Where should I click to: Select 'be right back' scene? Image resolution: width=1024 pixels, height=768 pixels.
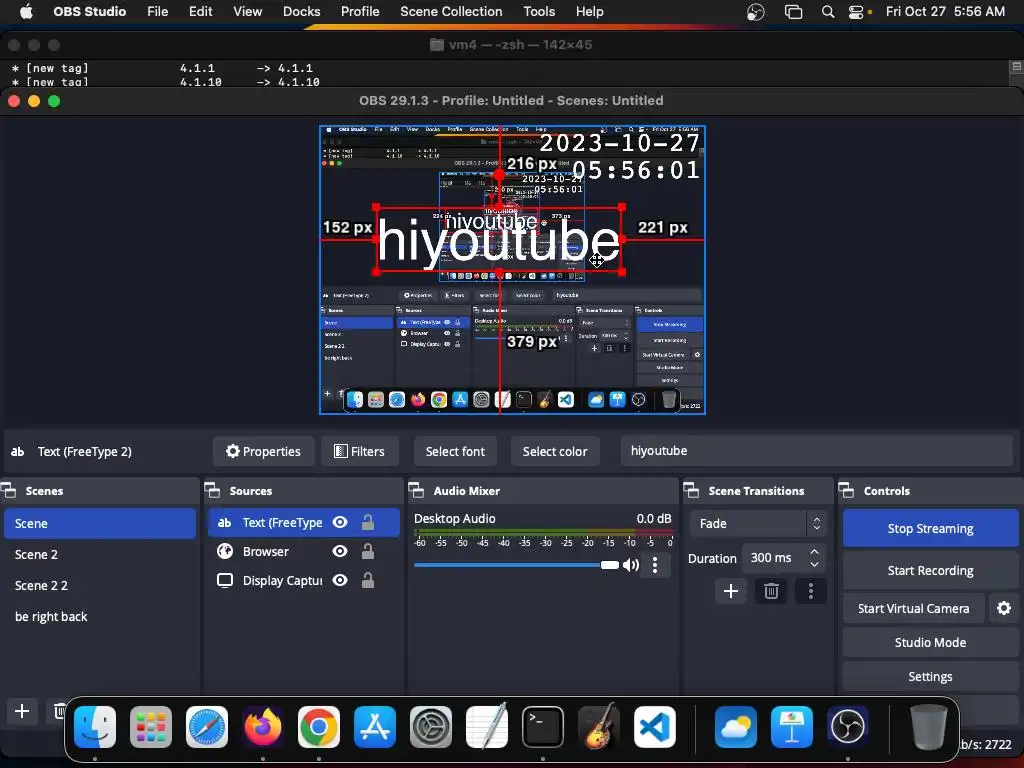(100, 616)
